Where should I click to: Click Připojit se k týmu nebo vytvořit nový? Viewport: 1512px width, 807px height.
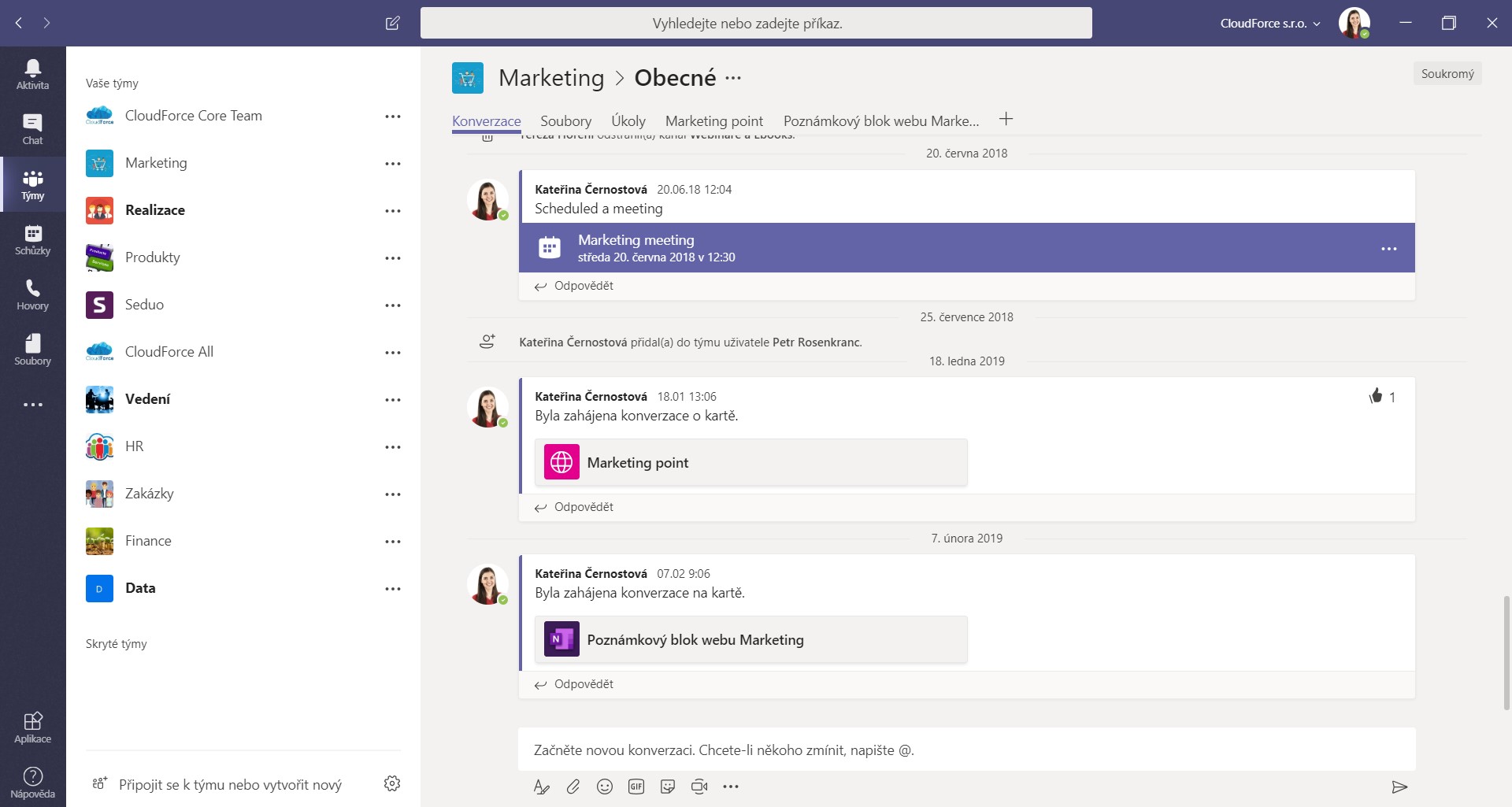click(230, 785)
